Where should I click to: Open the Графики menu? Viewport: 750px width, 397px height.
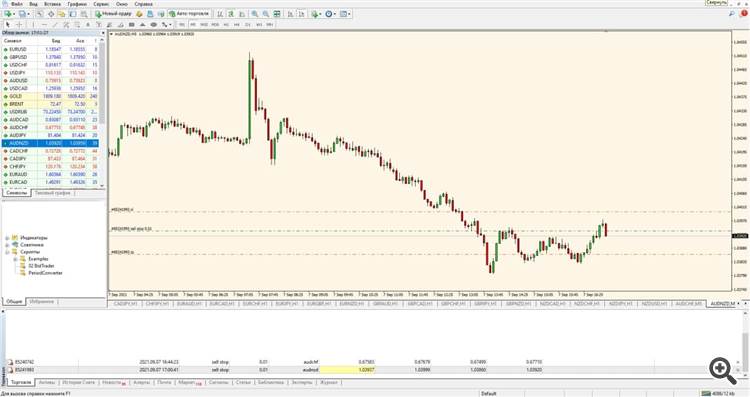point(77,4)
